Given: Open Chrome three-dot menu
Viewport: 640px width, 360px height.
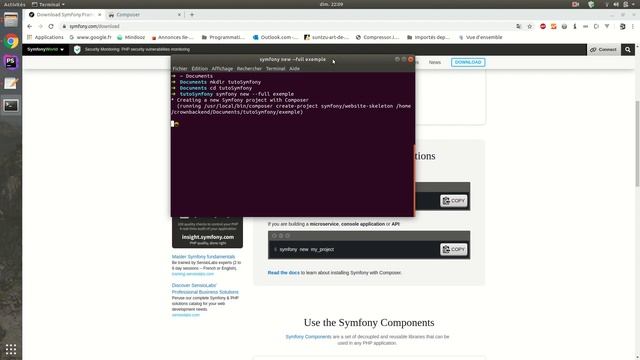Looking at the screenshot, I should point(633,26).
